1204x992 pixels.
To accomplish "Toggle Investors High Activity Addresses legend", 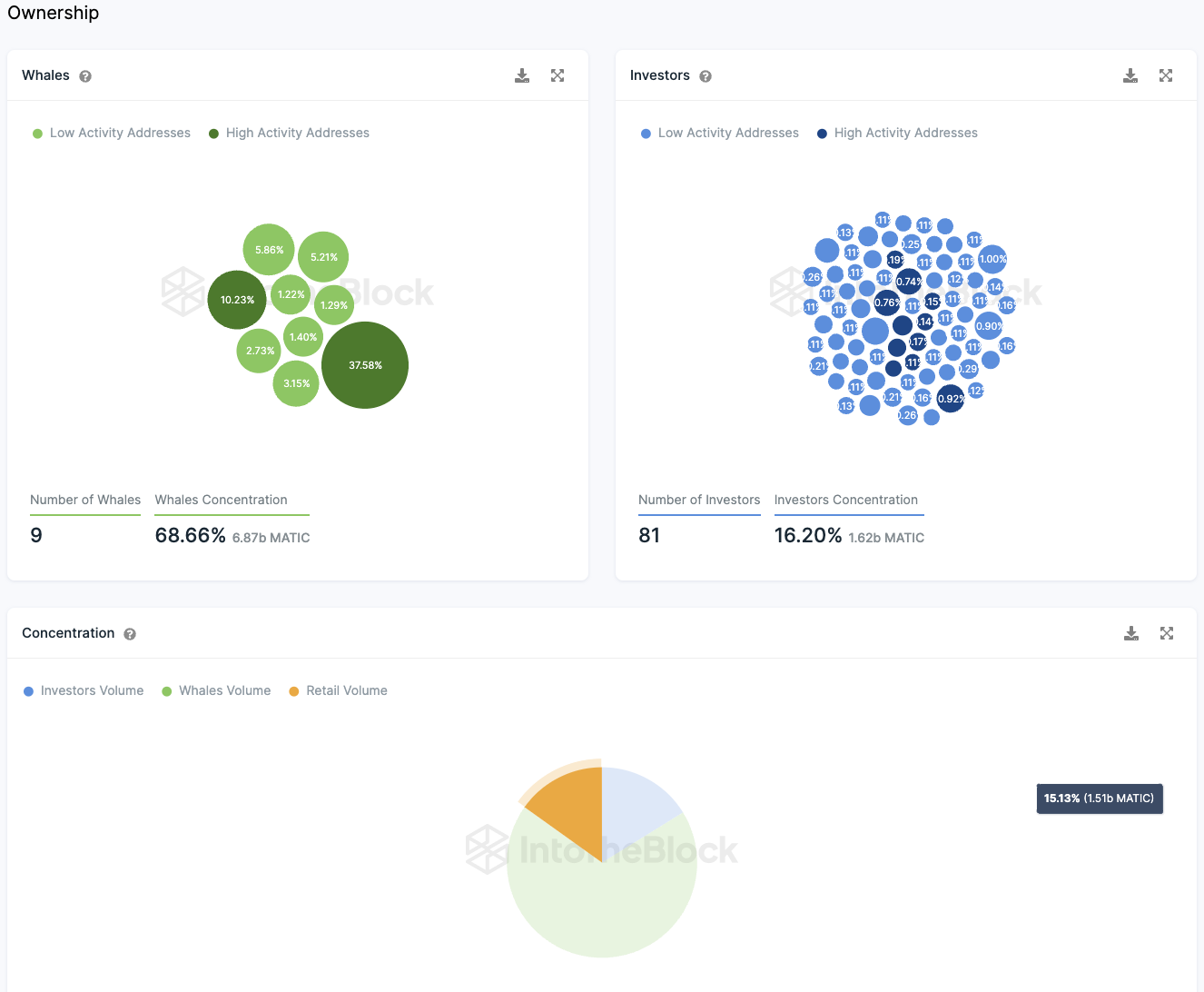I will 897,133.
